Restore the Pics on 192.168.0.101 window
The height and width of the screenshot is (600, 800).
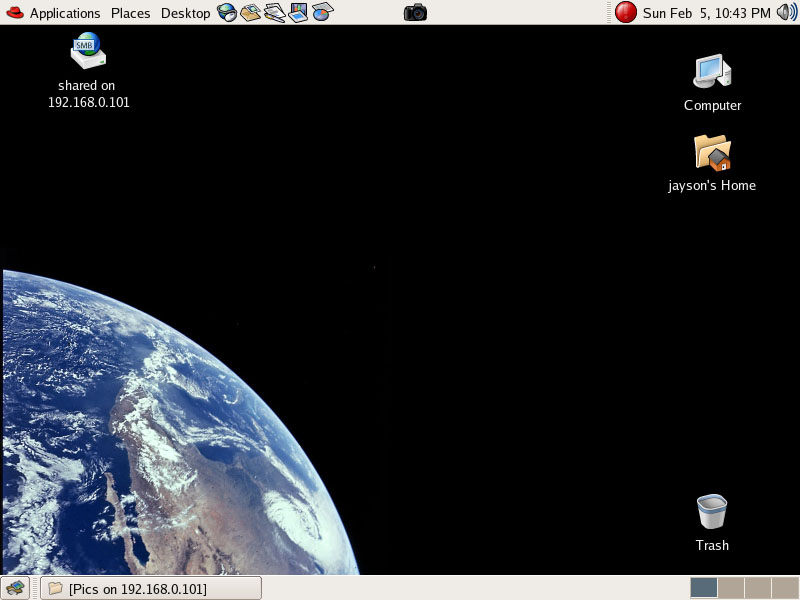pos(151,588)
